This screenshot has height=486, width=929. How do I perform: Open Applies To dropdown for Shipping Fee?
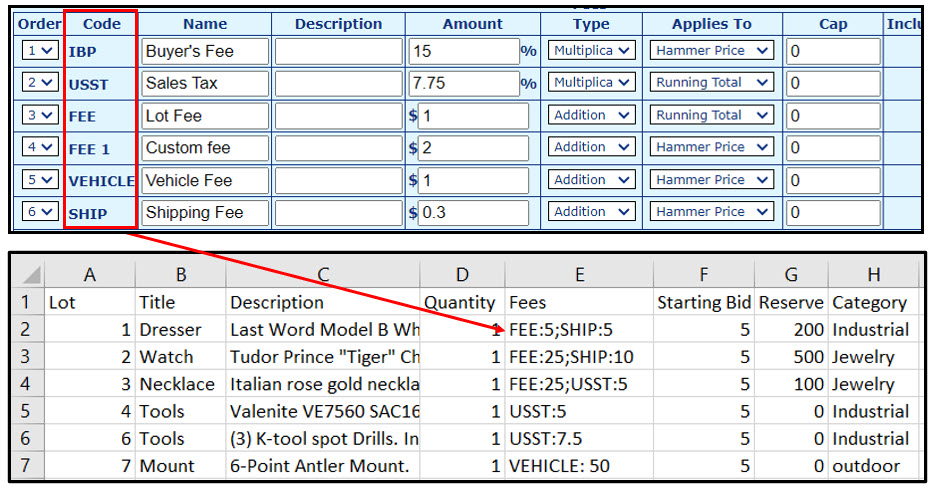coord(712,212)
